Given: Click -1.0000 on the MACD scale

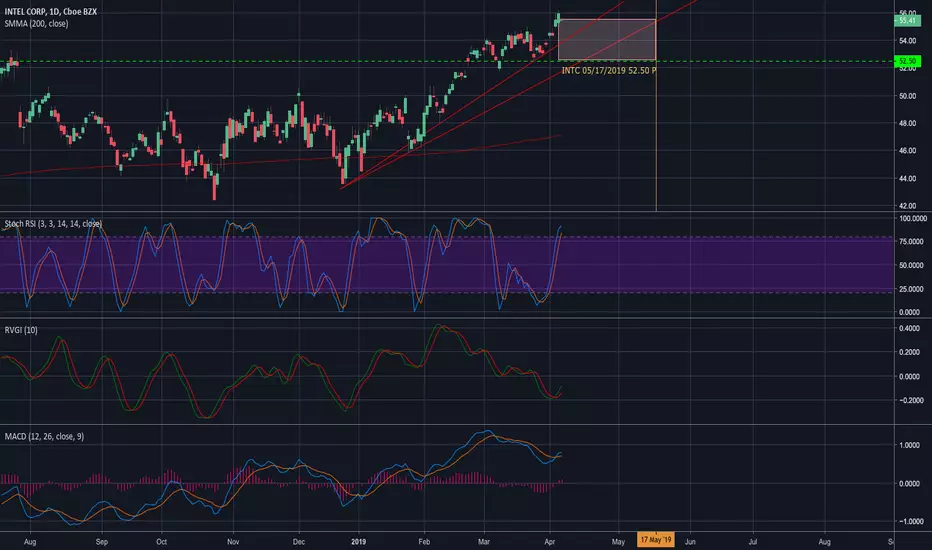Looking at the screenshot, I should click(909, 522).
